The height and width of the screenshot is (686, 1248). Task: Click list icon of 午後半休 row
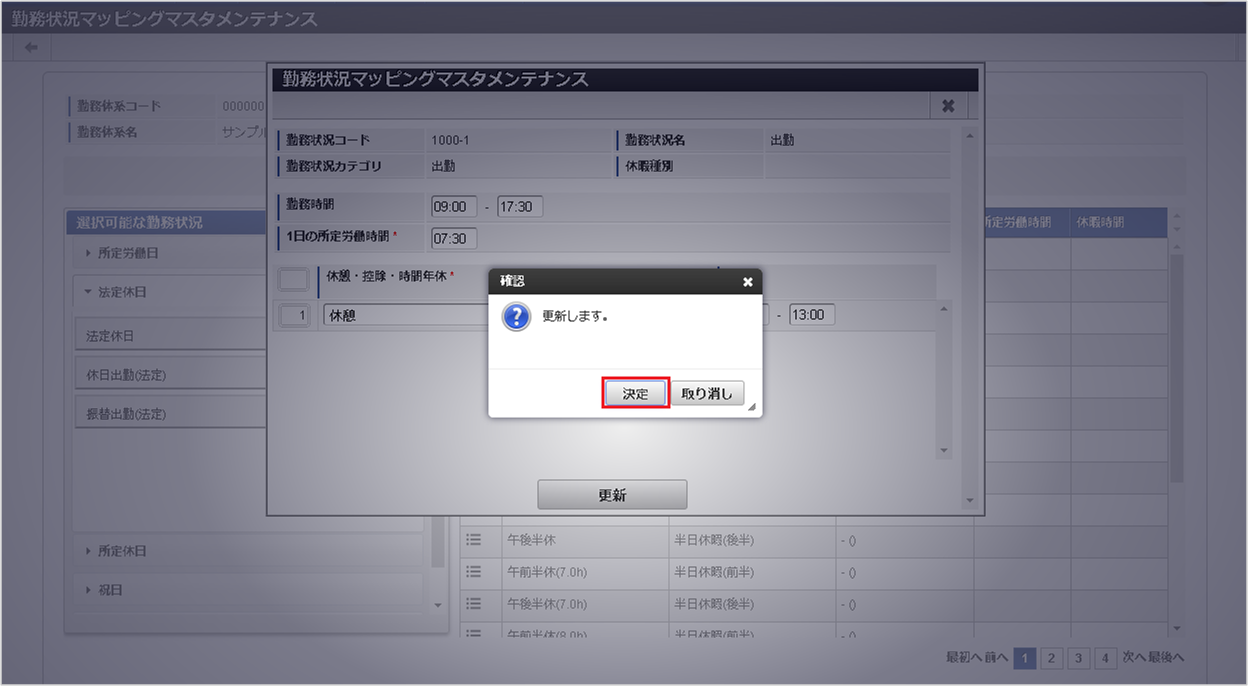(474, 539)
